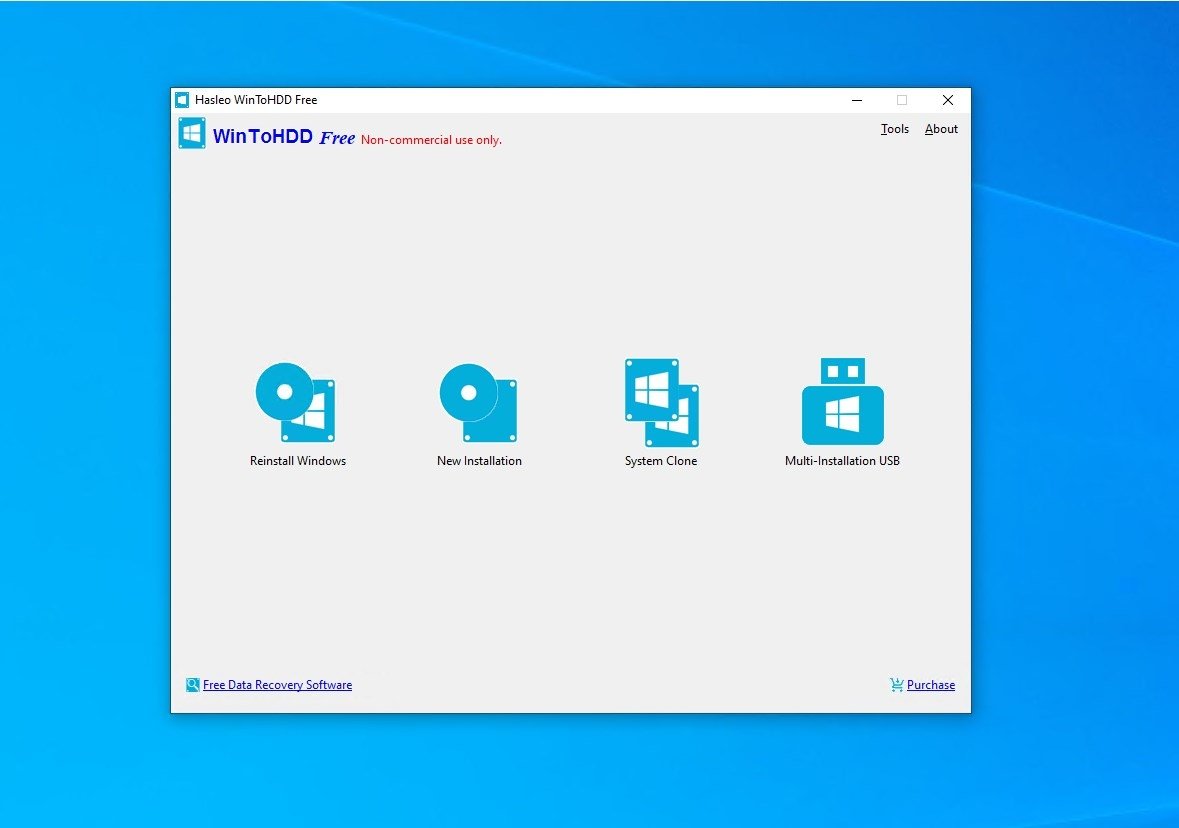The image size is (1179, 828).
Task: Open the Multi-Installation USB icon
Action: click(842, 402)
